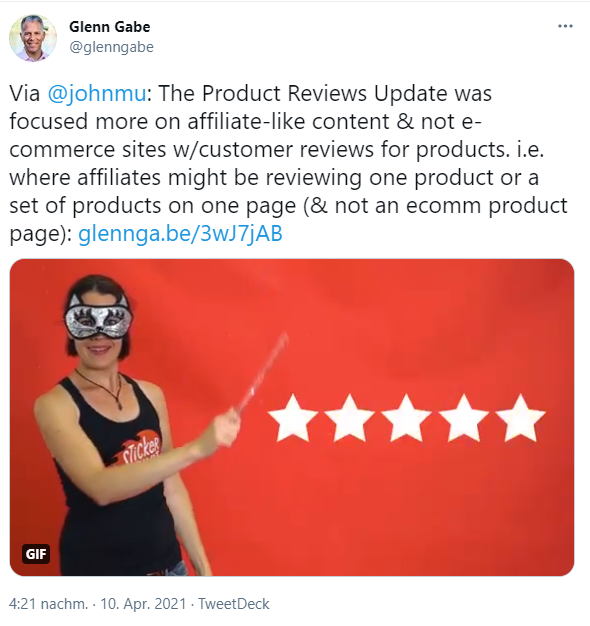Click the fourth white star
Image resolution: width=590 pixels, height=626 pixels.
[x=464, y=418]
